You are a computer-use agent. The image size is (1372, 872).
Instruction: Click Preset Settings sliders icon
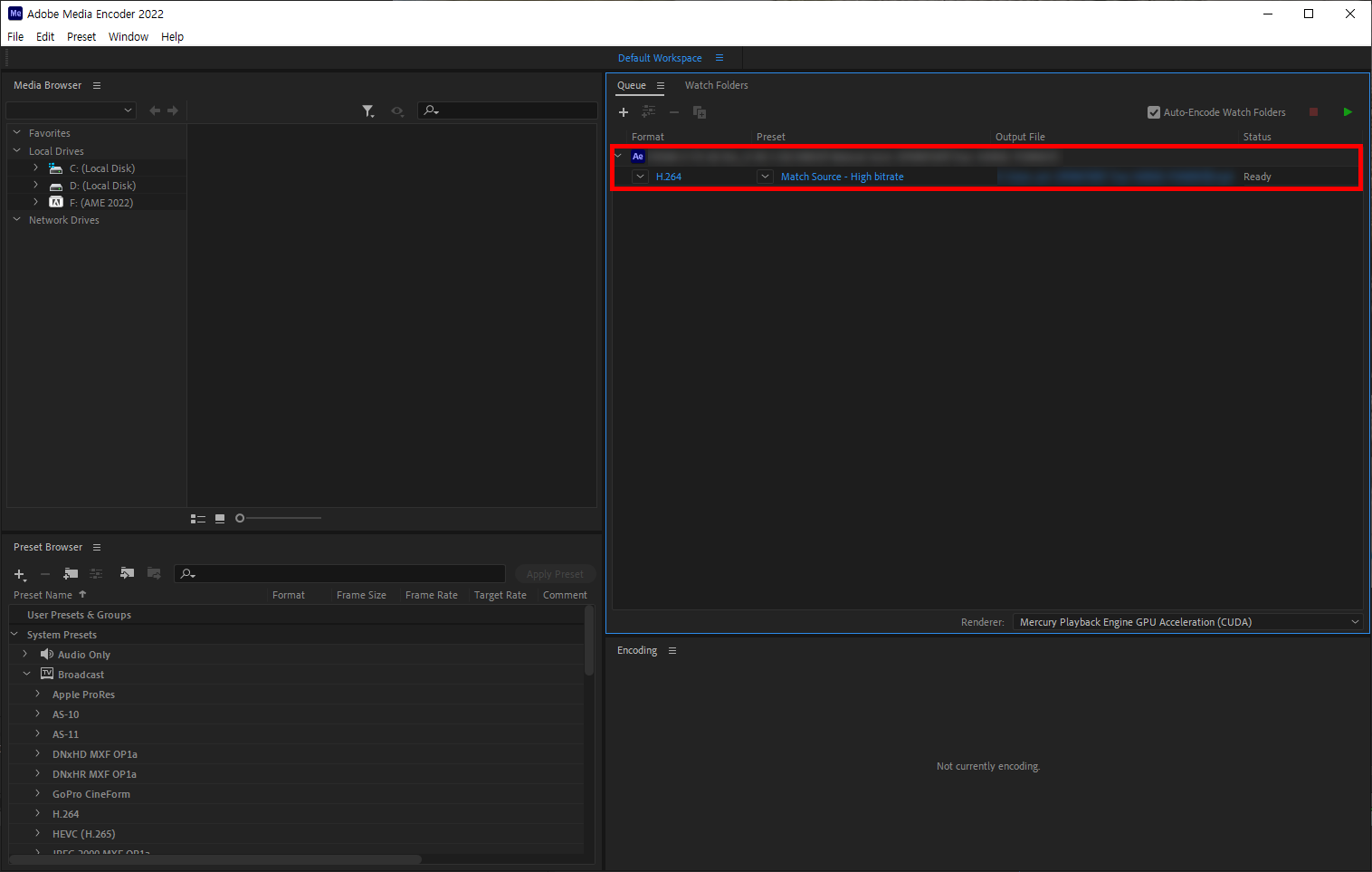pyautogui.click(x=96, y=573)
